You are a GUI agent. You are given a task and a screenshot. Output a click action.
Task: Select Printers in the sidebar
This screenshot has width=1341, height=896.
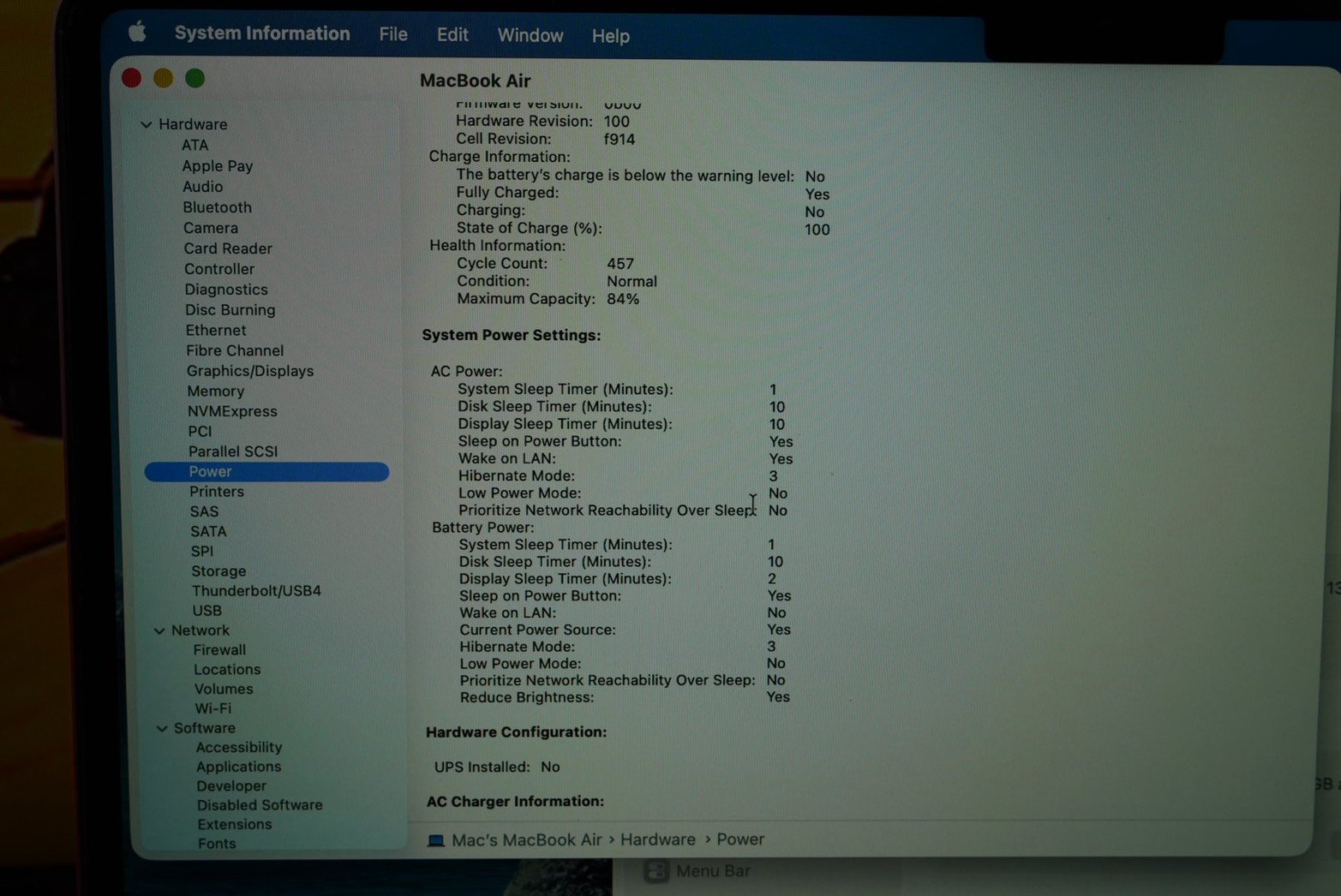(x=217, y=492)
